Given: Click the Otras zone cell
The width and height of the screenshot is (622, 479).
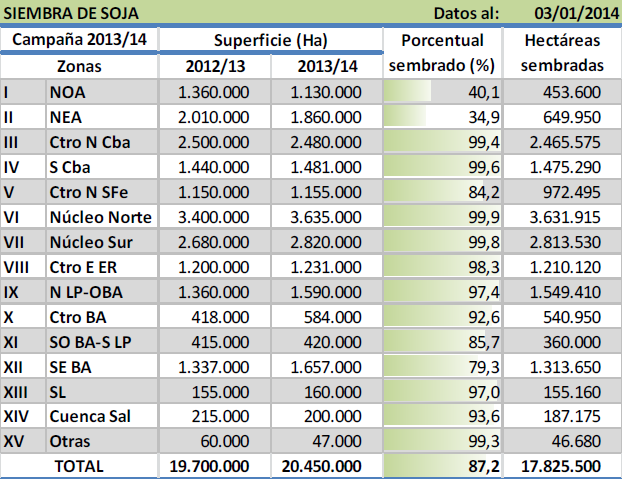Looking at the screenshot, I should coord(100,440).
